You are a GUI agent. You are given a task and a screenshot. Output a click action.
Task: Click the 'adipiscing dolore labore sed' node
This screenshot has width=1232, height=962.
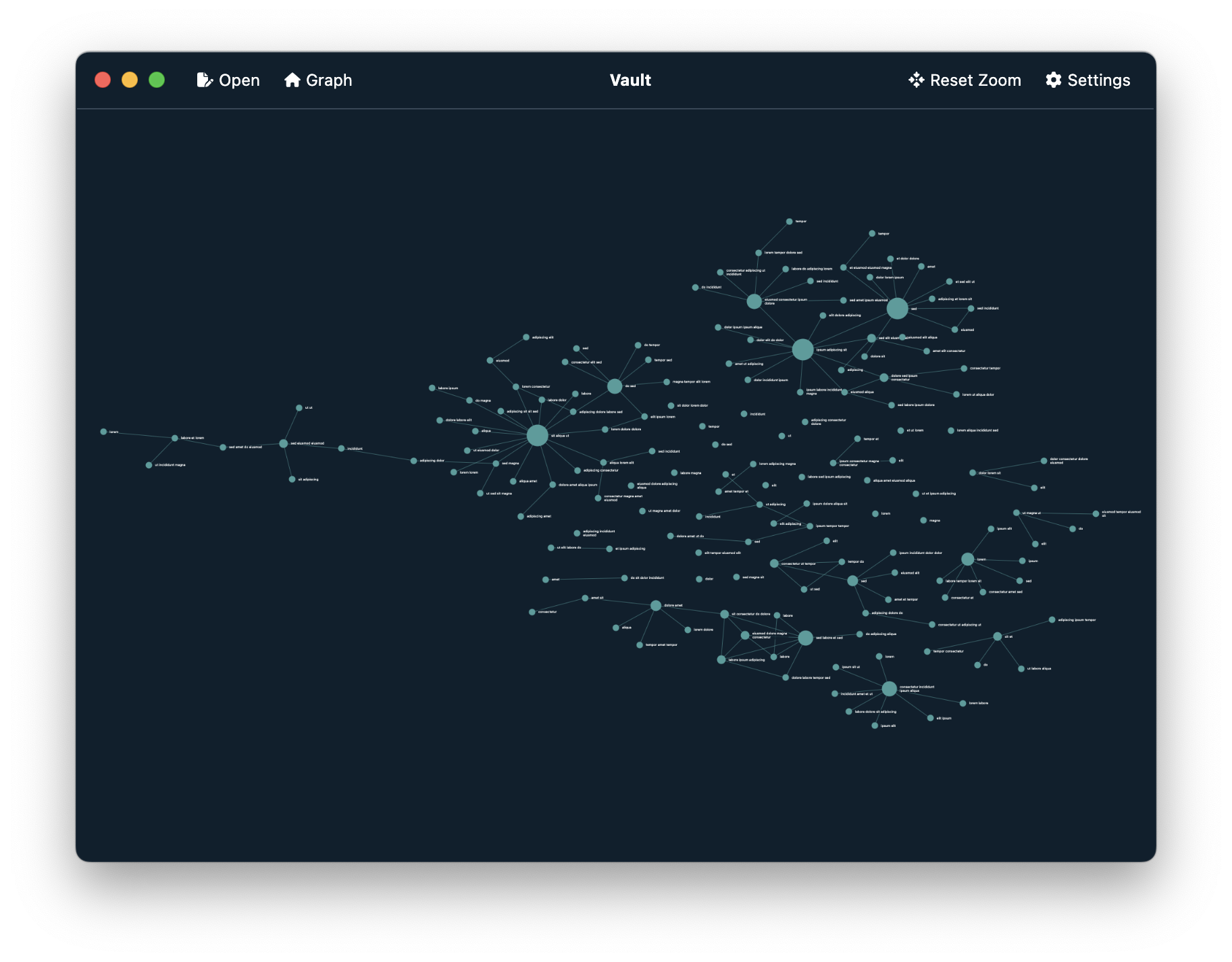[x=573, y=412]
